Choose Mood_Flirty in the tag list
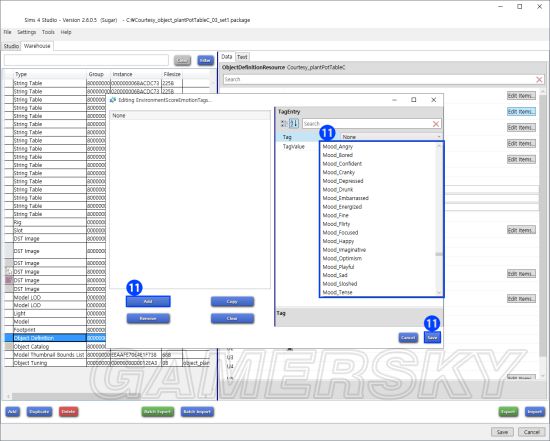 point(336,224)
